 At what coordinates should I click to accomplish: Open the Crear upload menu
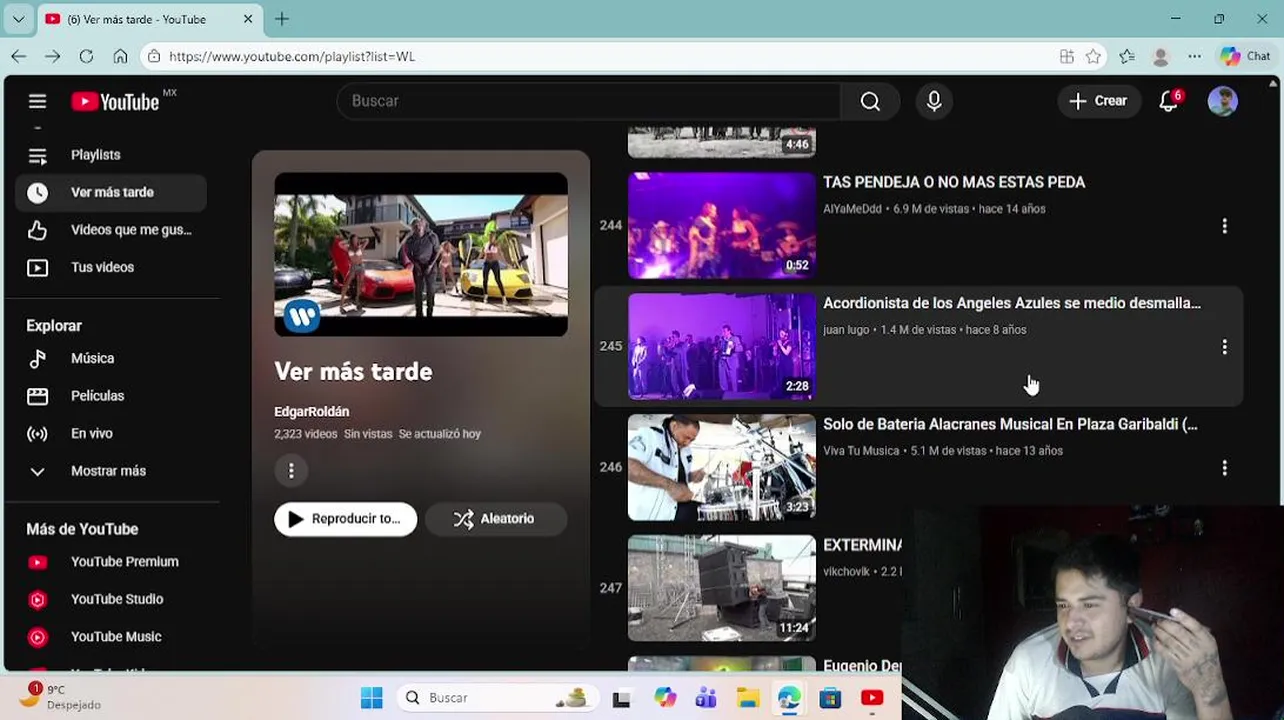(x=1098, y=101)
